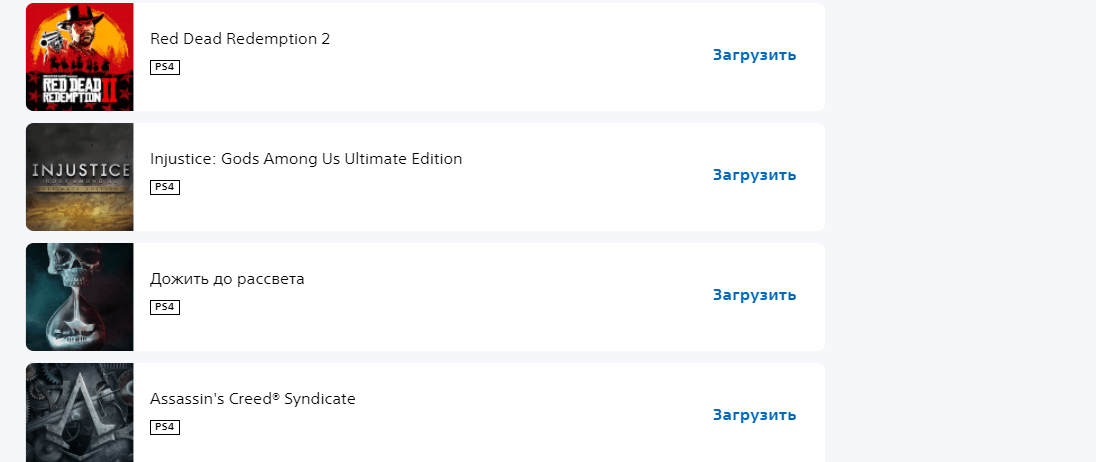Screen dimensions: 1096x462
Task: Open the Assassin's Creed® Syndicate title text
Action: (253, 399)
